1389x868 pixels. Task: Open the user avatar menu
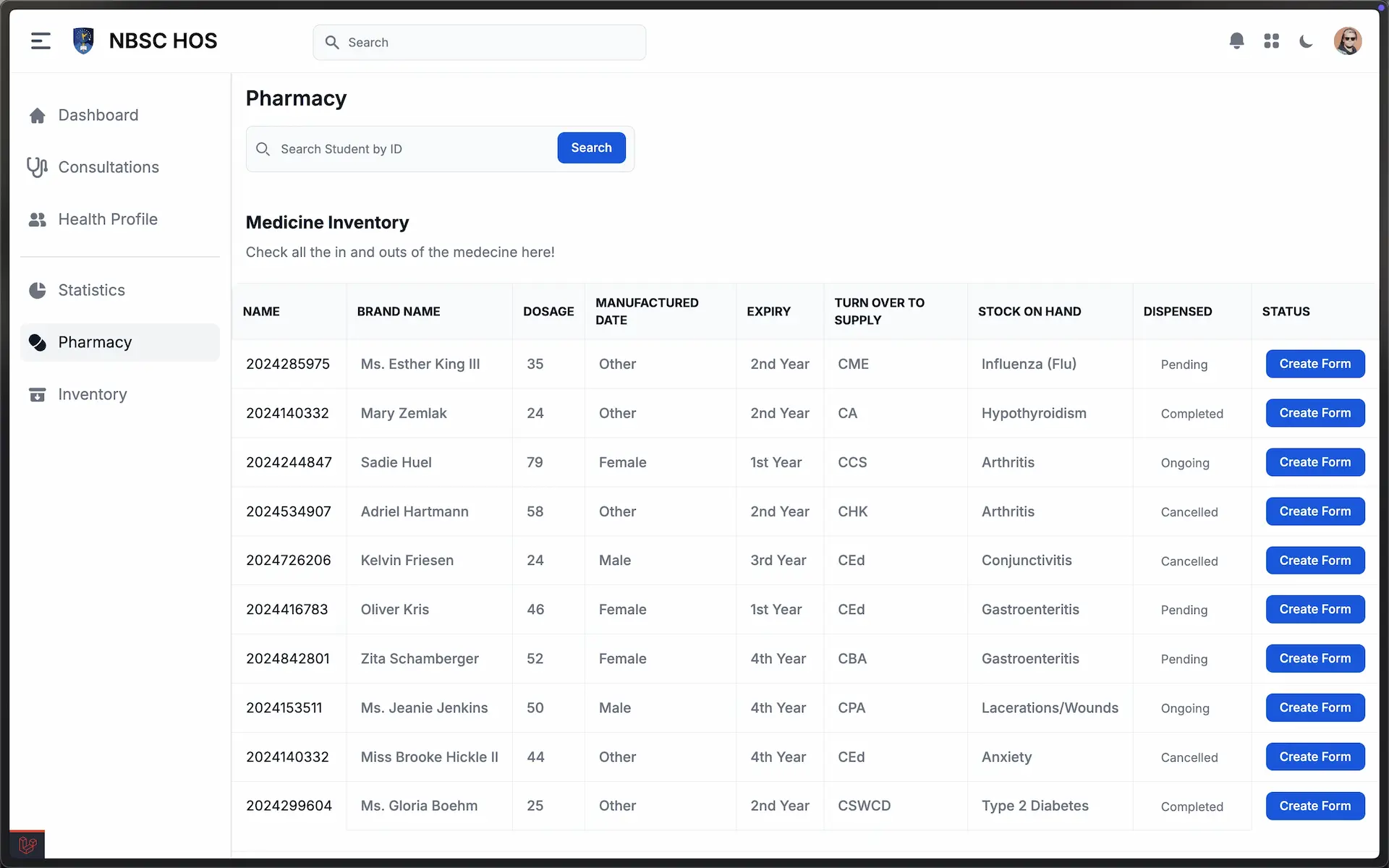(x=1347, y=41)
